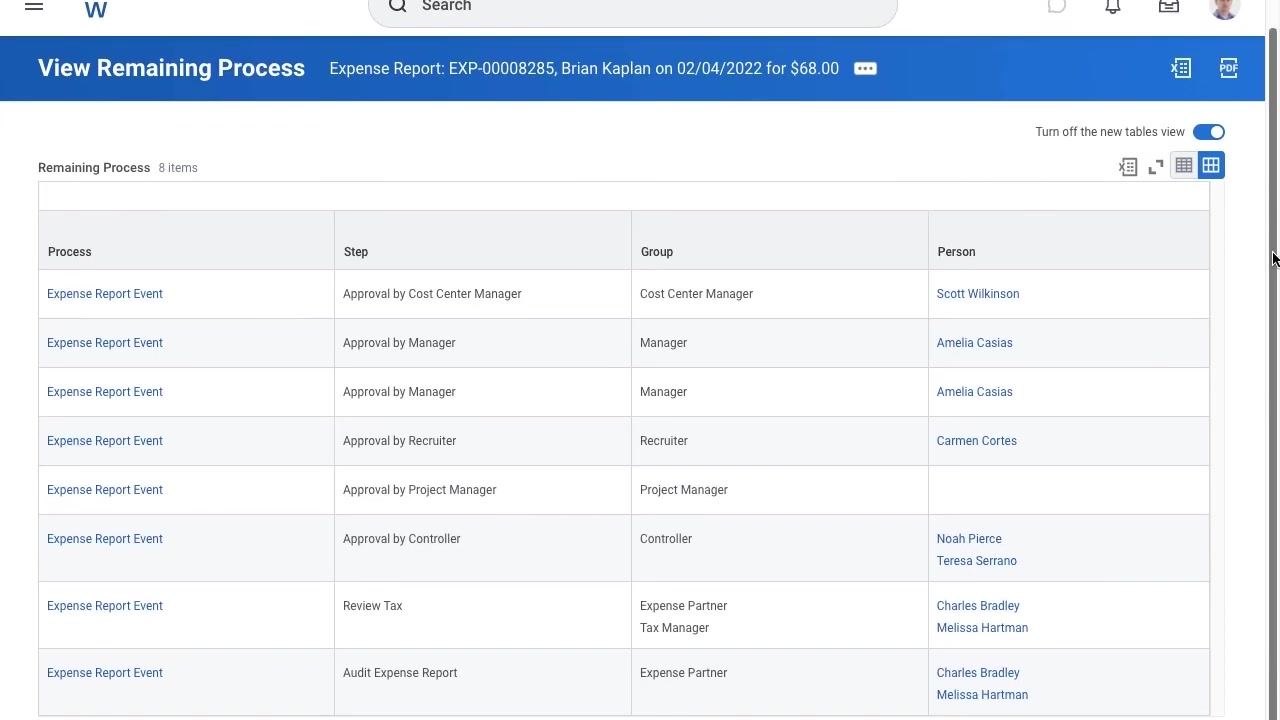The image size is (1280, 720).
Task: Export Remaining Process table to Excel
Action: coord(1128,167)
